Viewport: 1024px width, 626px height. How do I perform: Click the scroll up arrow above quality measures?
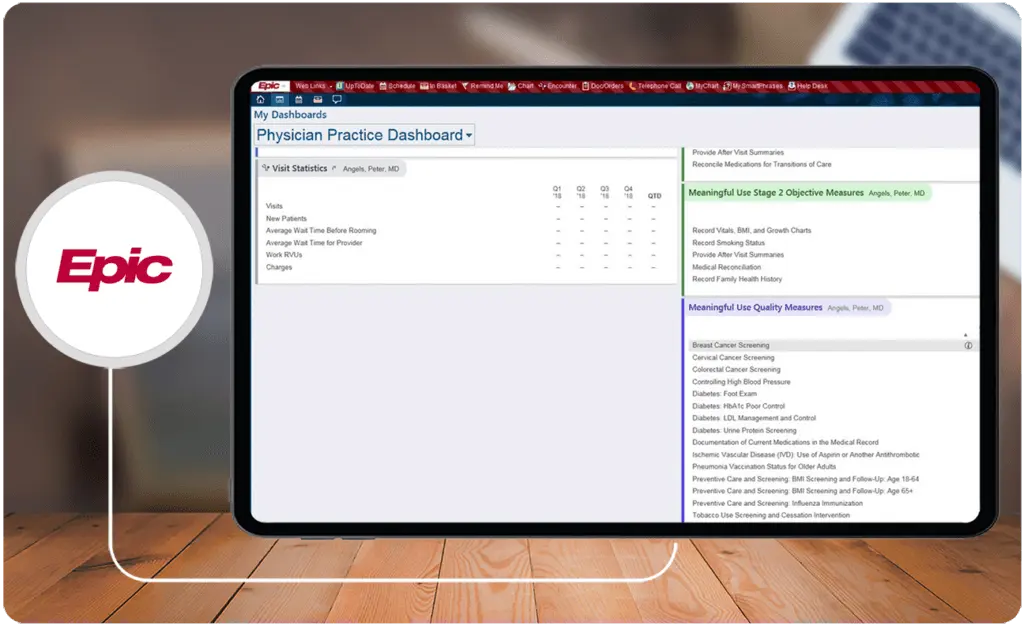pos(965,335)
